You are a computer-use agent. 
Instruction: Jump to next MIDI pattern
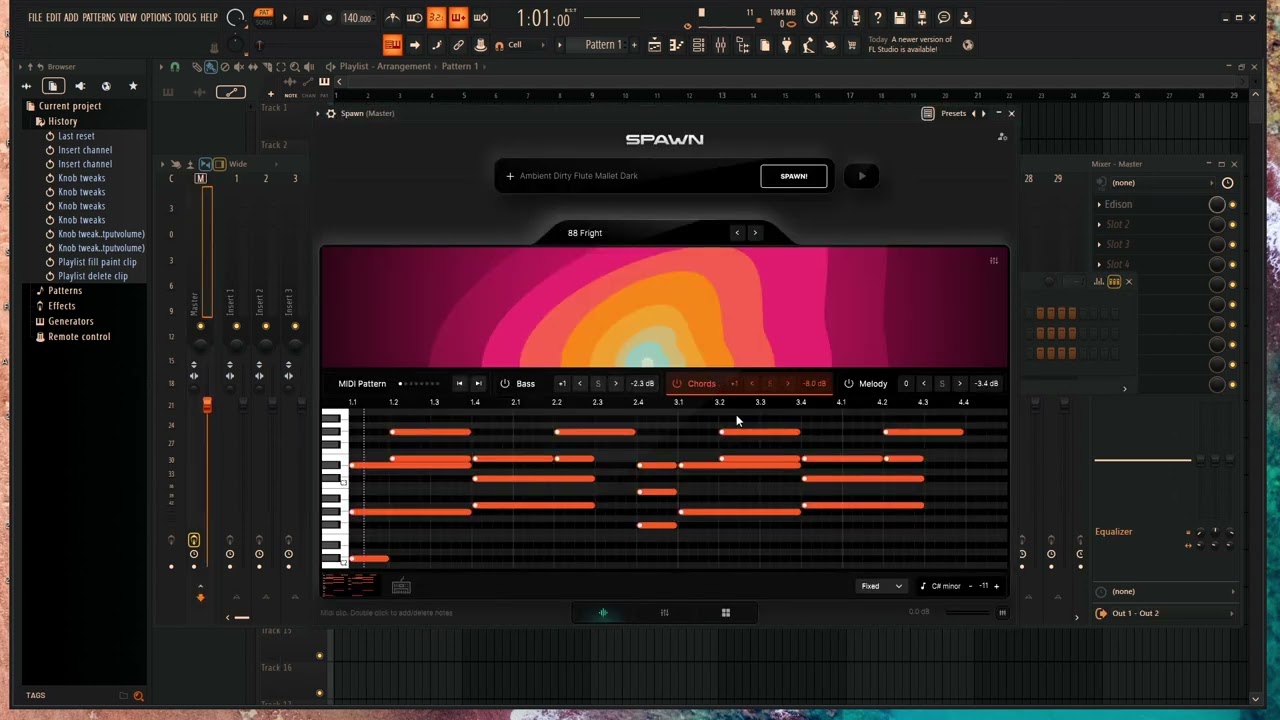[478, 384]
